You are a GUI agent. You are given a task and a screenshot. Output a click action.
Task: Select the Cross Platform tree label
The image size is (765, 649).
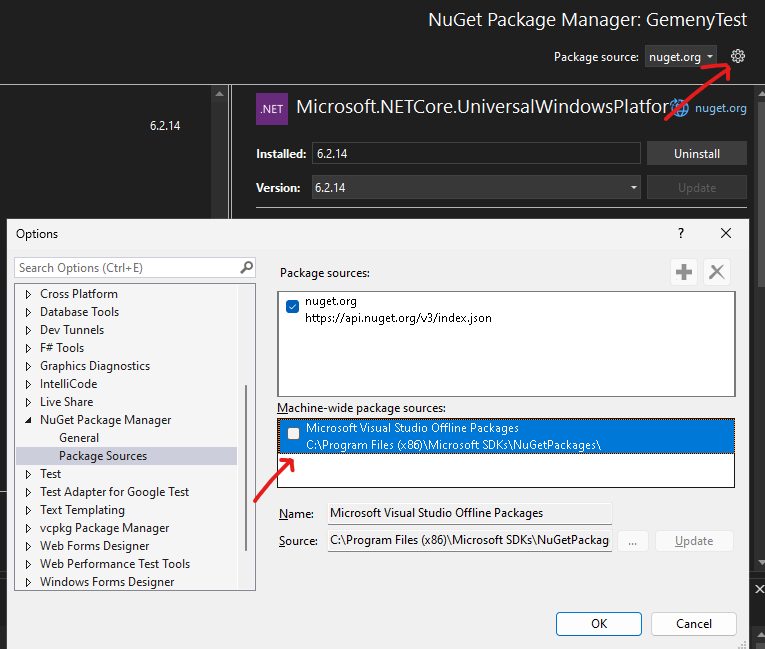click(79, 294)
